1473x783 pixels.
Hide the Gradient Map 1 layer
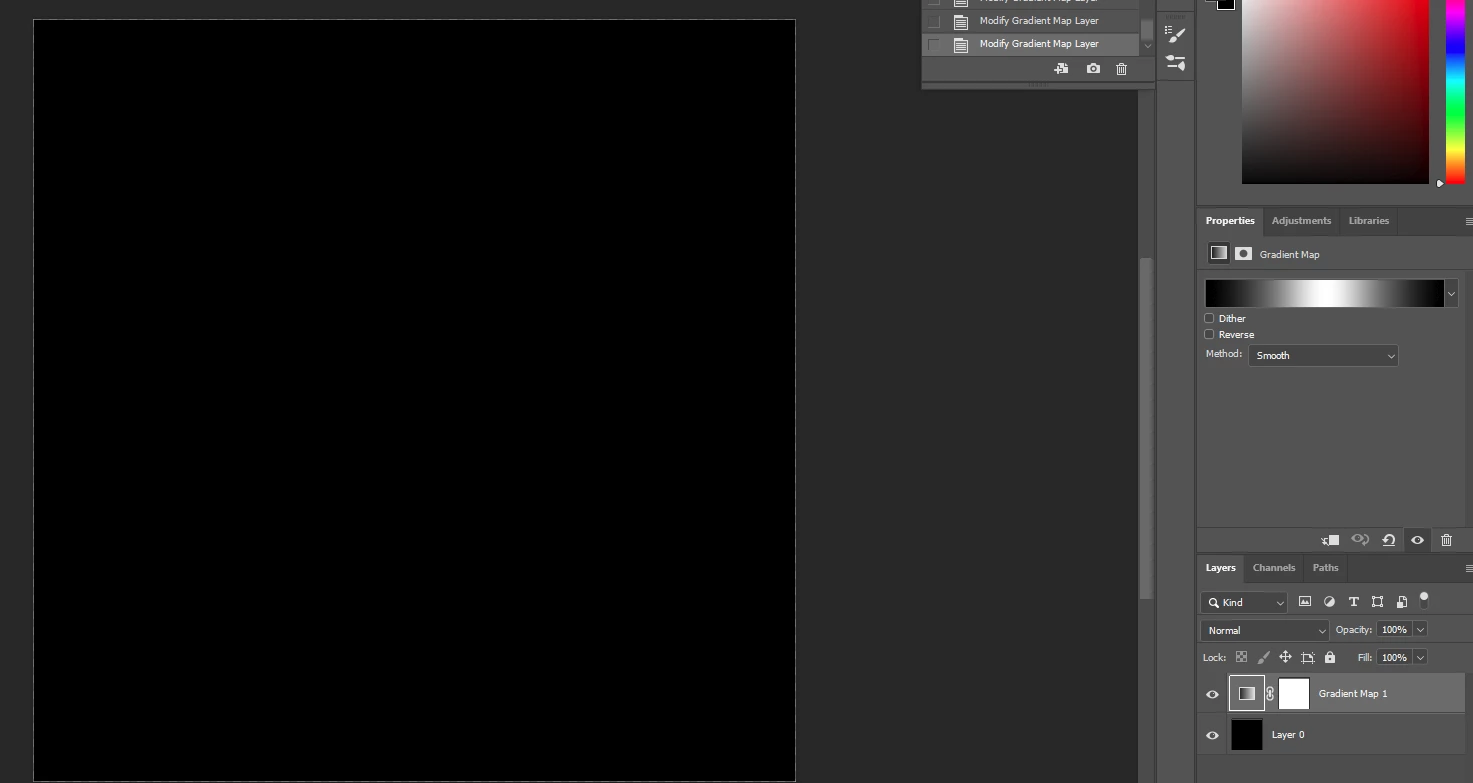click(x=1212, y=694)
